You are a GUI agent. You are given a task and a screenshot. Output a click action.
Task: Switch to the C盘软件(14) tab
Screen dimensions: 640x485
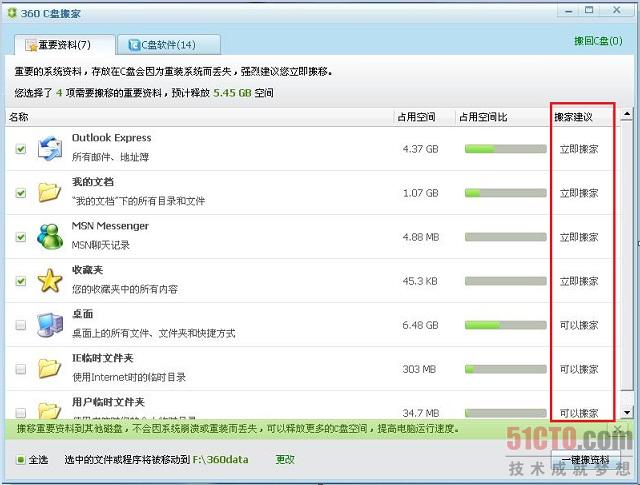(x=169, y=44)
